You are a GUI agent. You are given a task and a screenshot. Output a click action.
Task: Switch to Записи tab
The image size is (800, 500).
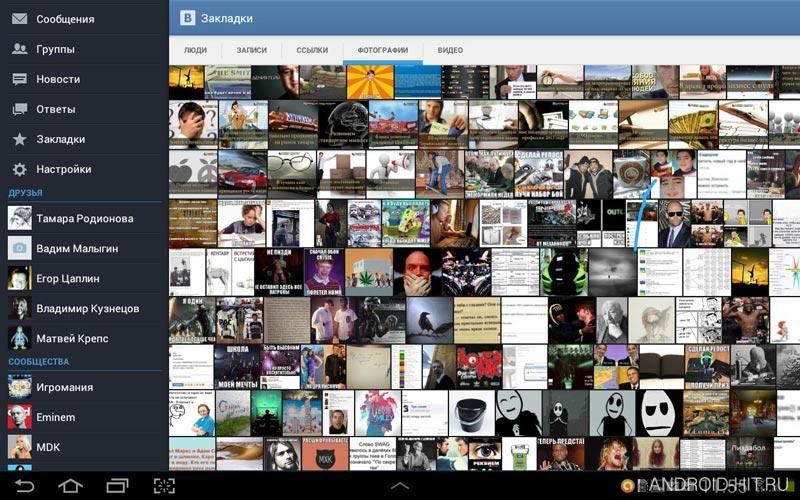(x=252, y=50)
